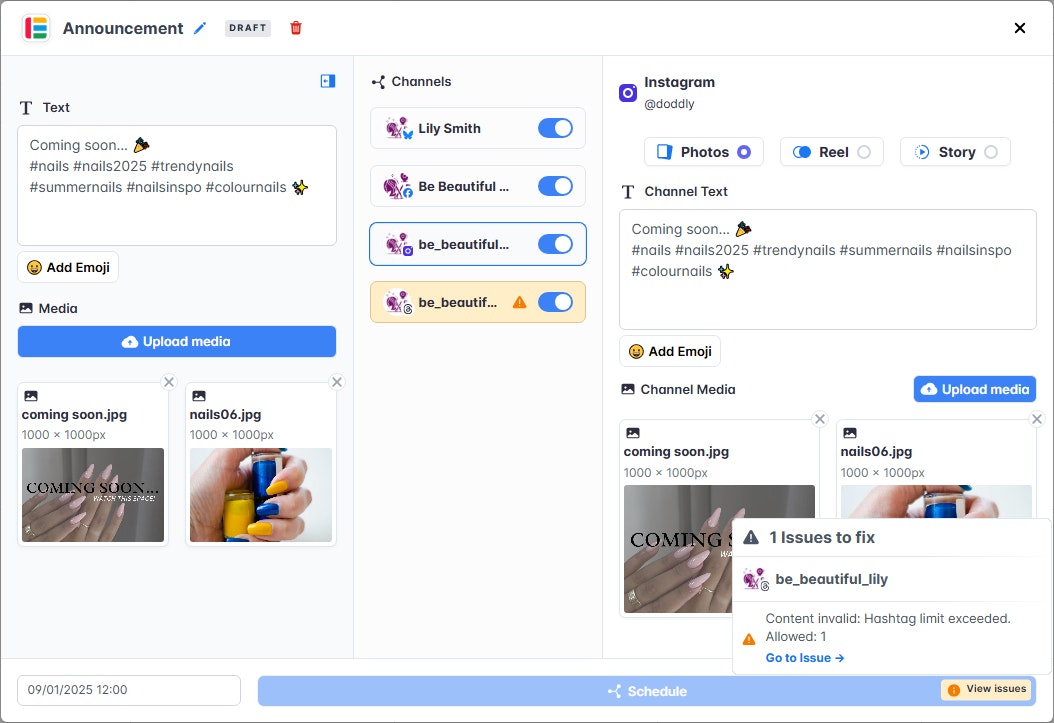Switch off the be_beautif channel with the warning
Image resolution: width=1054 pixels, height=723 pixels.
pyautogui.click(x=556, y=302)
